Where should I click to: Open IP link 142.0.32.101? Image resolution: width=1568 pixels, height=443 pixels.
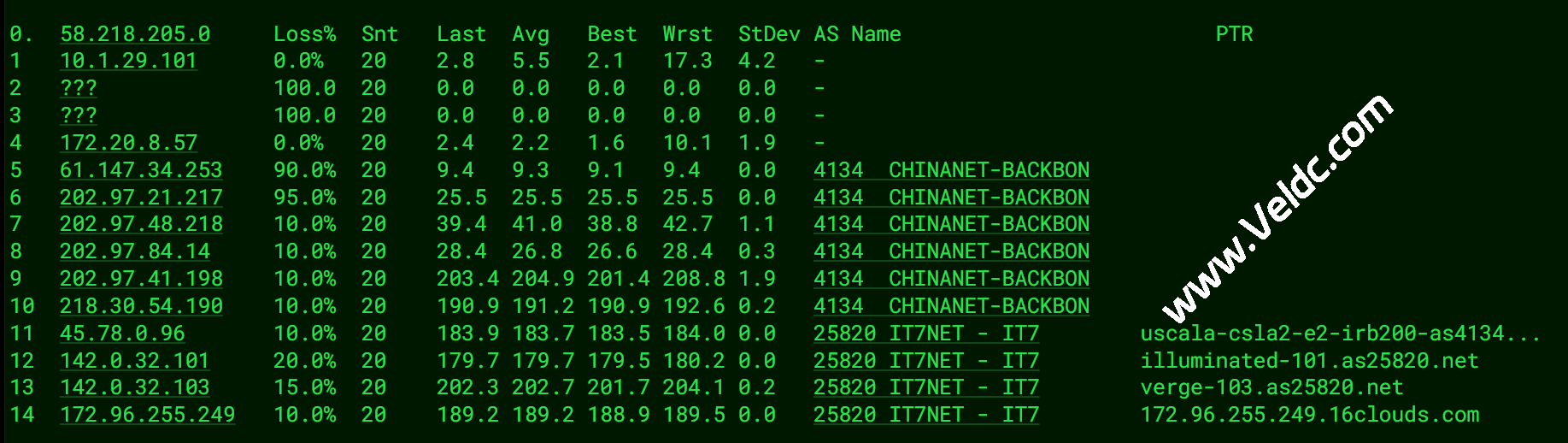pyautogui.click(x=134, y=361)
